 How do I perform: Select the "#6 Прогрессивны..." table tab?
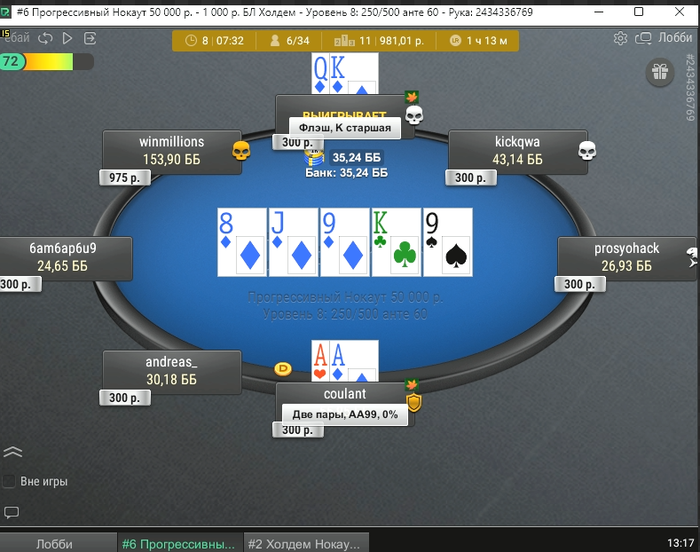[x=180, y=544]
